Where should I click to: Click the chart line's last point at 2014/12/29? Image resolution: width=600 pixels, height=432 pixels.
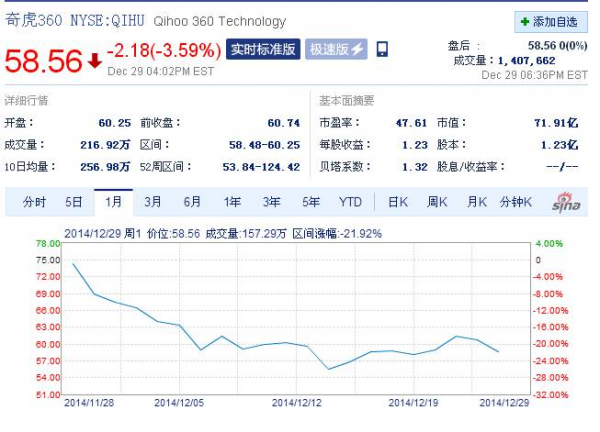498,352
